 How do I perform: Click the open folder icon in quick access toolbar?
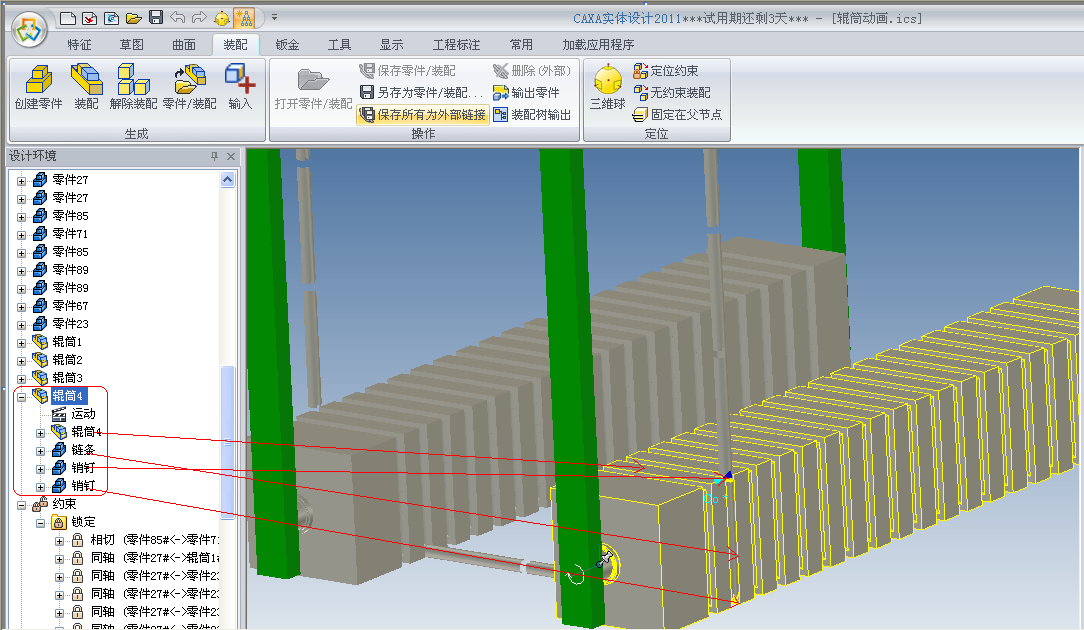tap(133, 18)
